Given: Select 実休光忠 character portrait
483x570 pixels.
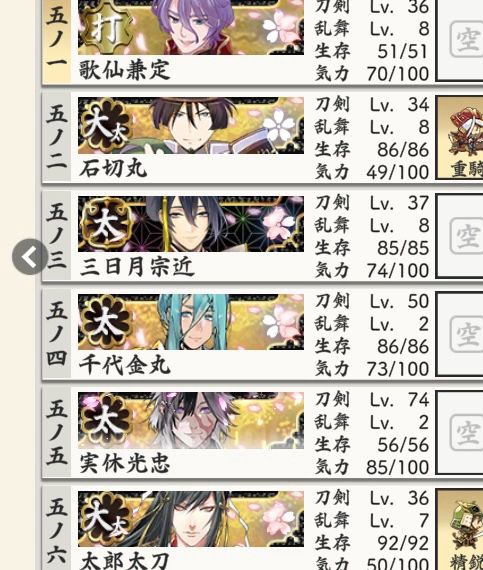Looking at the screenshot, I should (x=191, y=420).
